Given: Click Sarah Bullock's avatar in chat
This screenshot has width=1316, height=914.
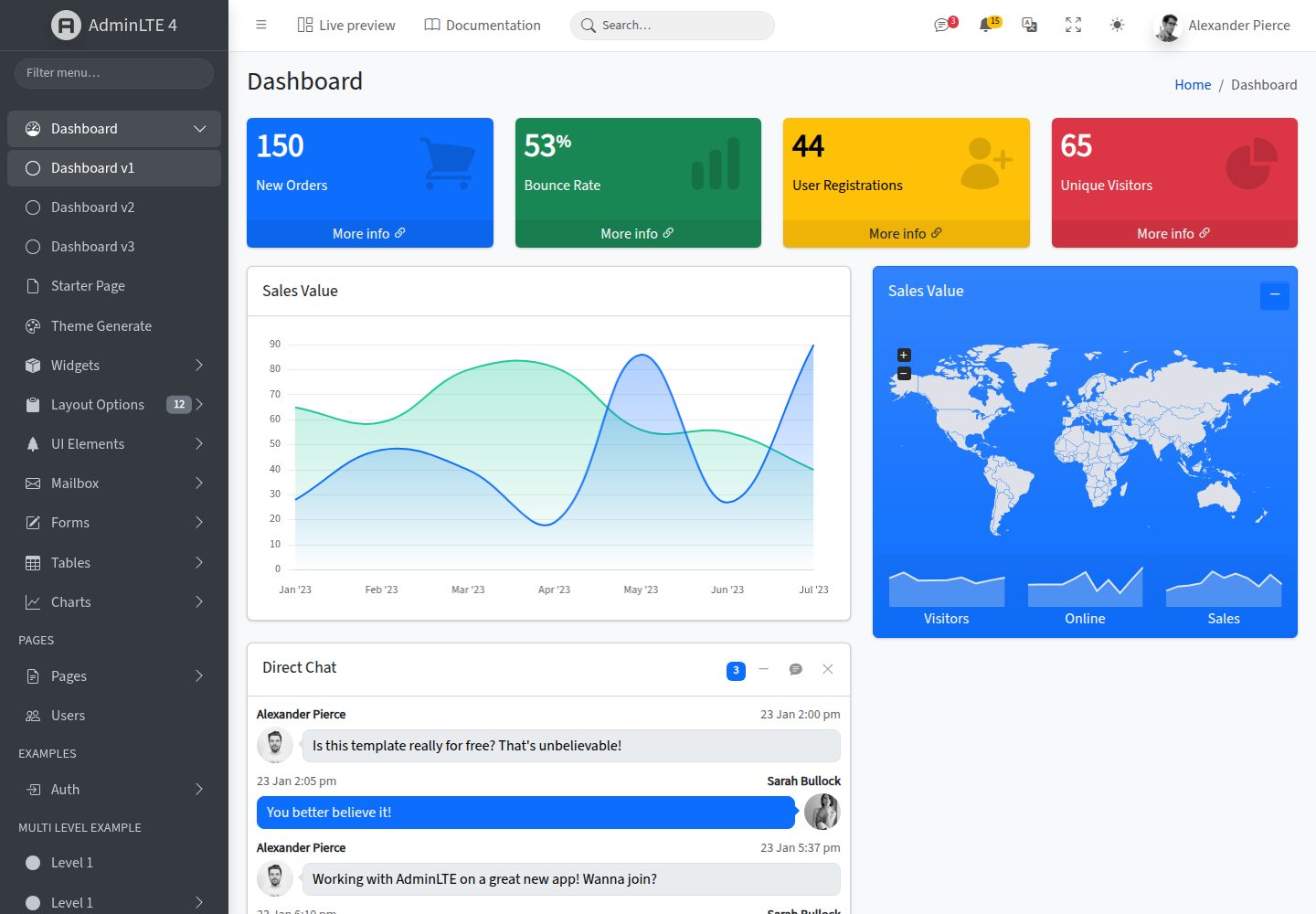Looking at the screenshot, I should [822, 812].
